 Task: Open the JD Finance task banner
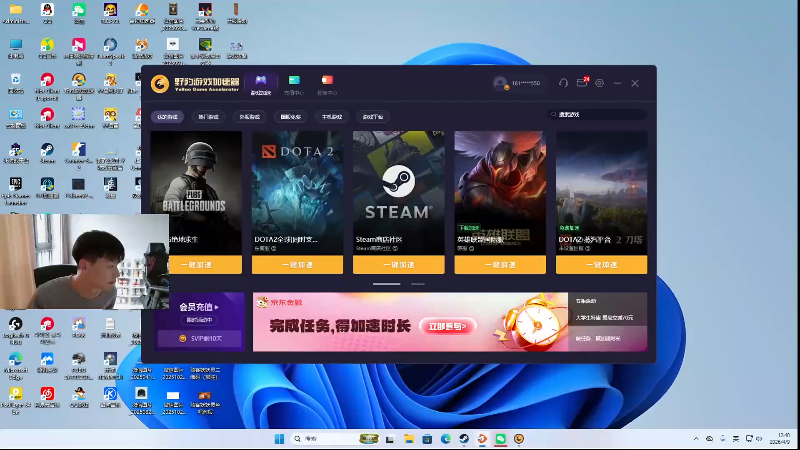(x=410, y=322)
